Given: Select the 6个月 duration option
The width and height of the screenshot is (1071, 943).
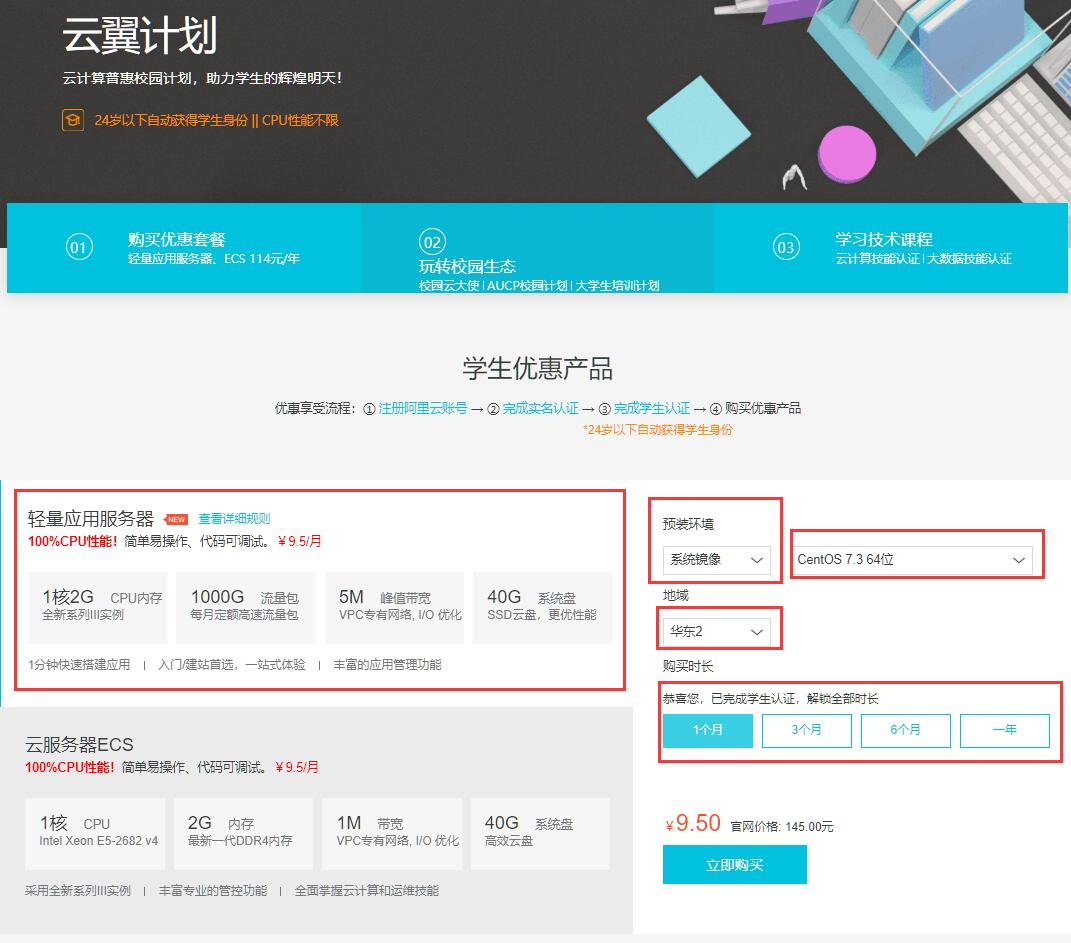Looking at the screenshot, I should point(906,730).
